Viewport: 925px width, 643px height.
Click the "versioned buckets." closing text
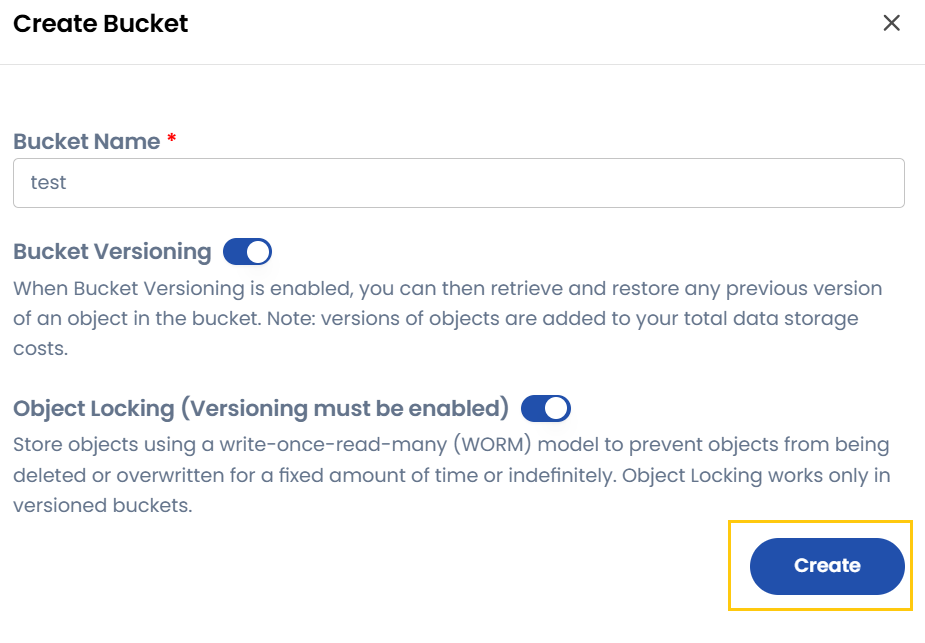coord(102,506)
